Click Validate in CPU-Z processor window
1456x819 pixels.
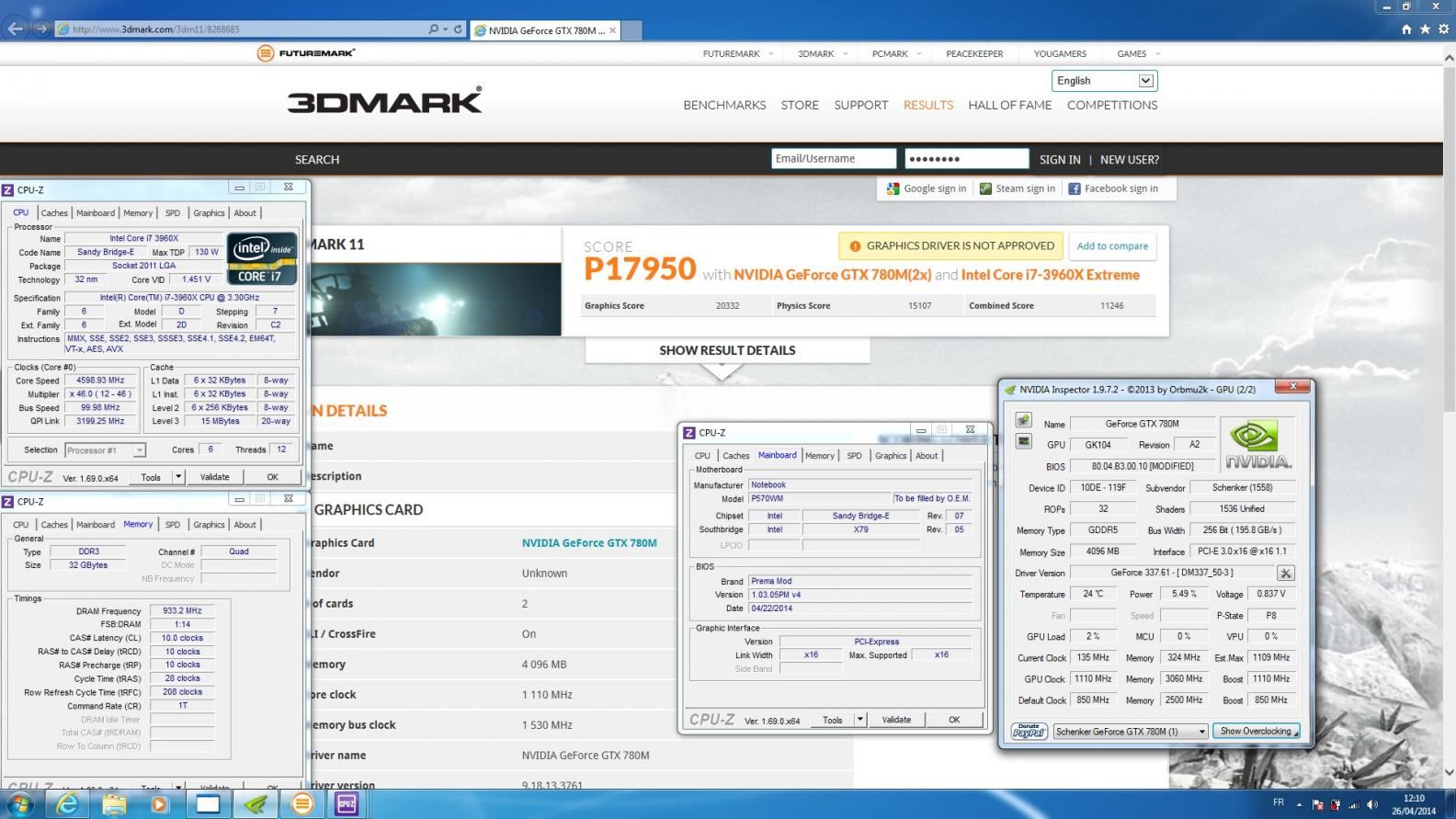pyautogui.click(x=214, y=477)
